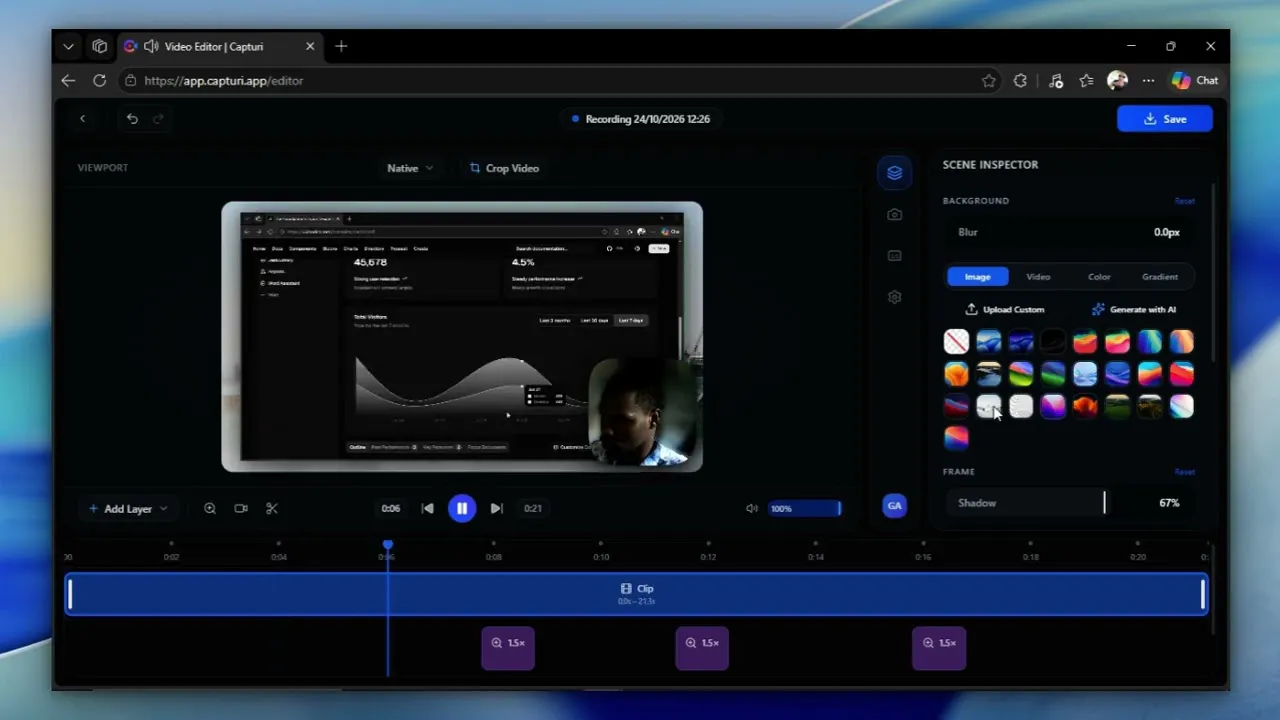
Task: Click the zoom magnifier tool icon
Action: [210, 508]
